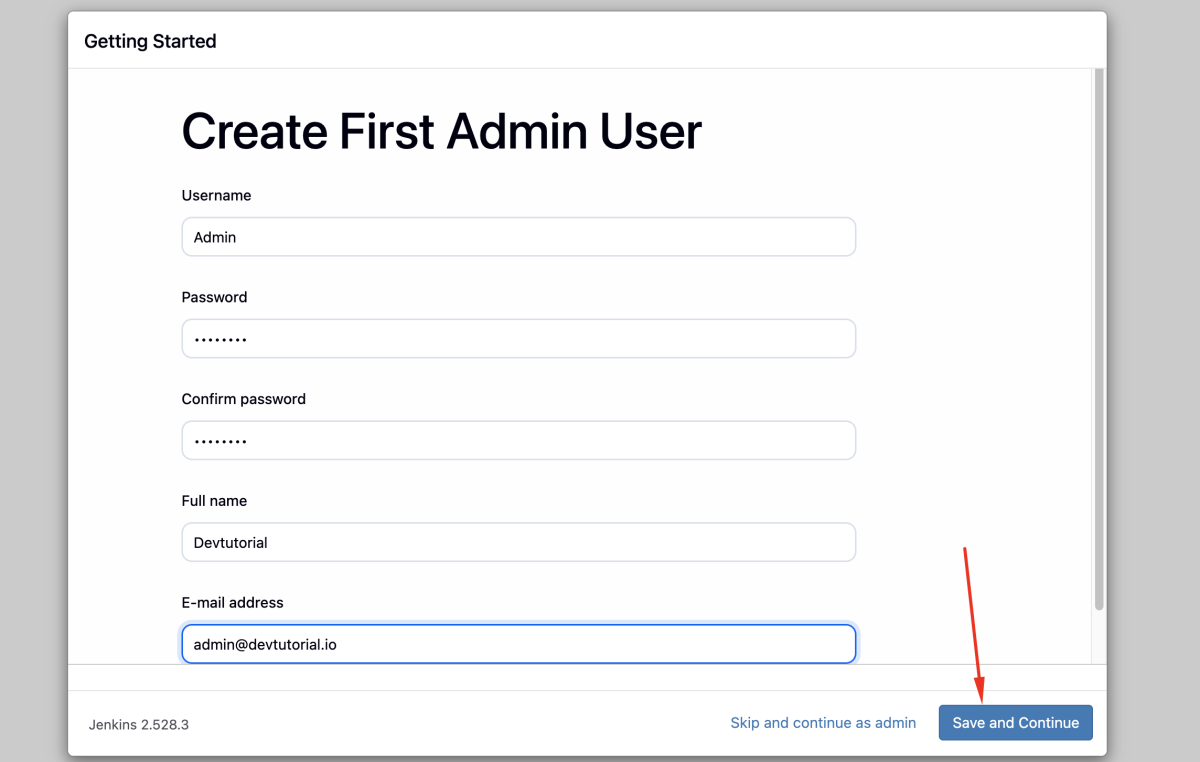
Task: Click the scrollbar track below the thumb
Action: [x=1099, y=635]
